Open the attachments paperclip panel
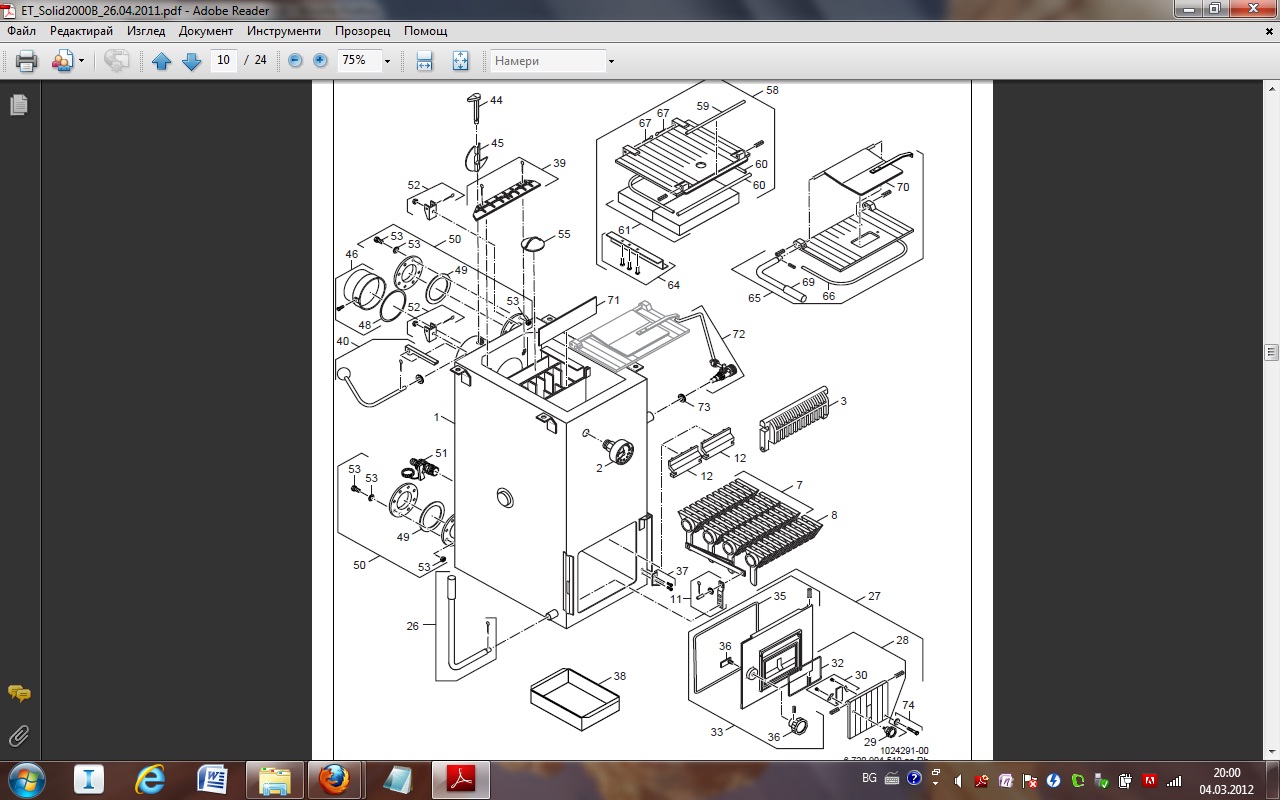This screenshot has width=1280, height=800. tap(19, 737)
